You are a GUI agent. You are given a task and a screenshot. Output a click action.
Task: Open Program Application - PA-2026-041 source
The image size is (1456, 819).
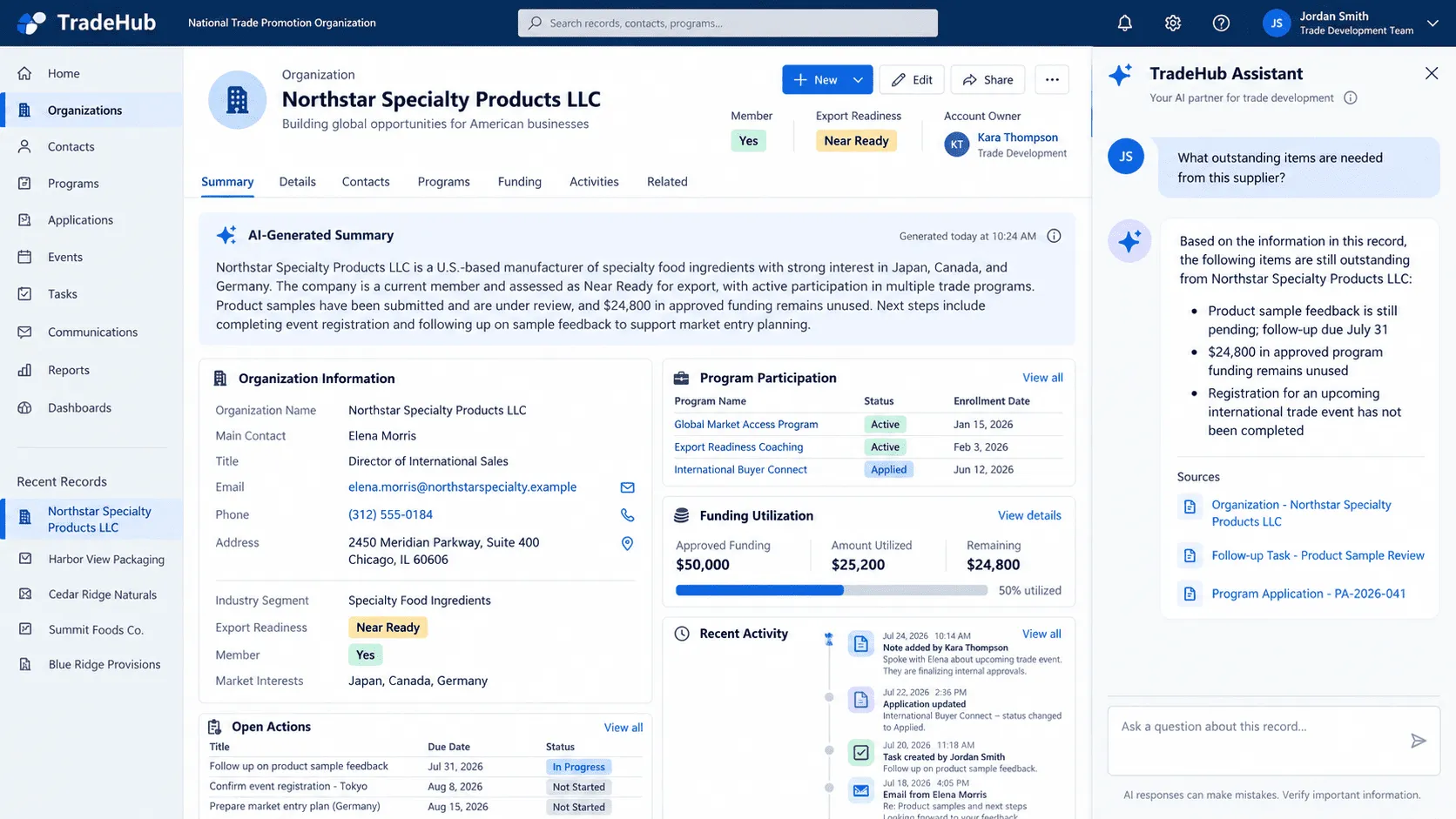point(1308,594)
